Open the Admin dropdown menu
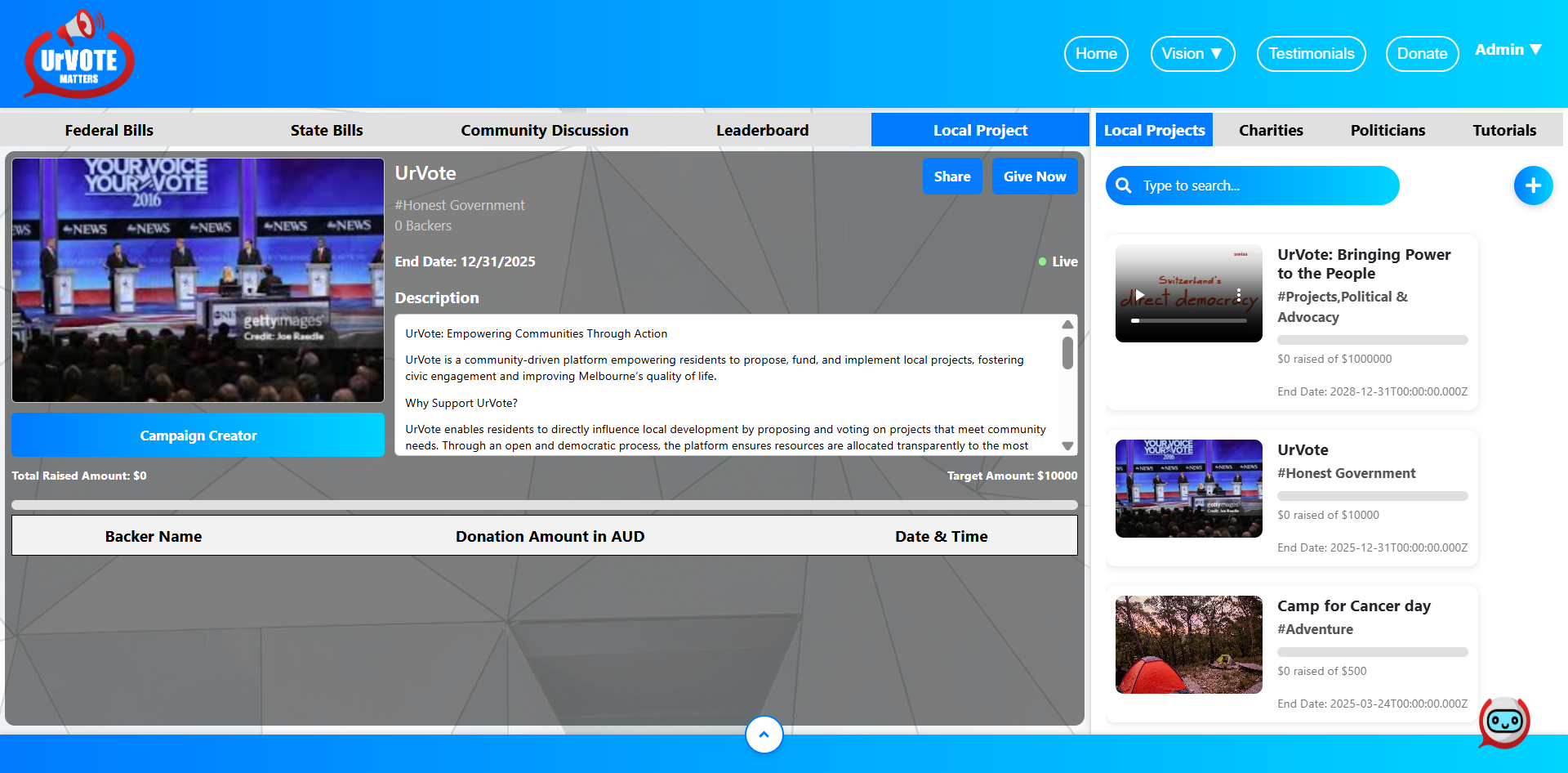The width and height of the screenshot is (1568, 773). click(1508, 50)
